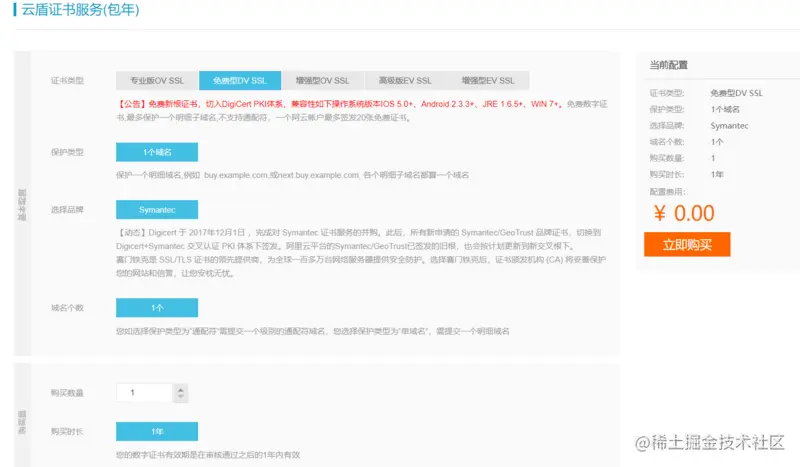
Task: Select the 增强型EV SSL certificate type
Action: [488, 81]
